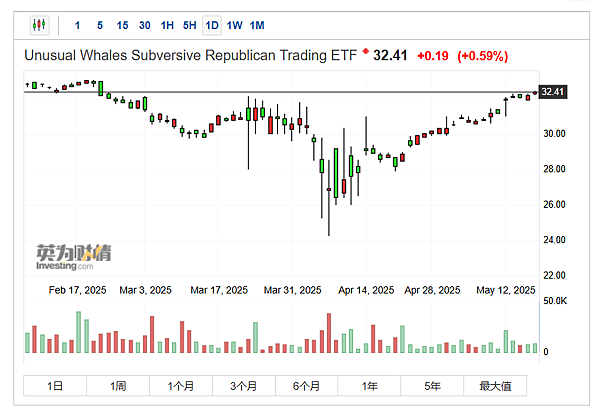Choose the 1M monthly interval
The width and height of the screenshot is (600, 414).
[257, 26]
